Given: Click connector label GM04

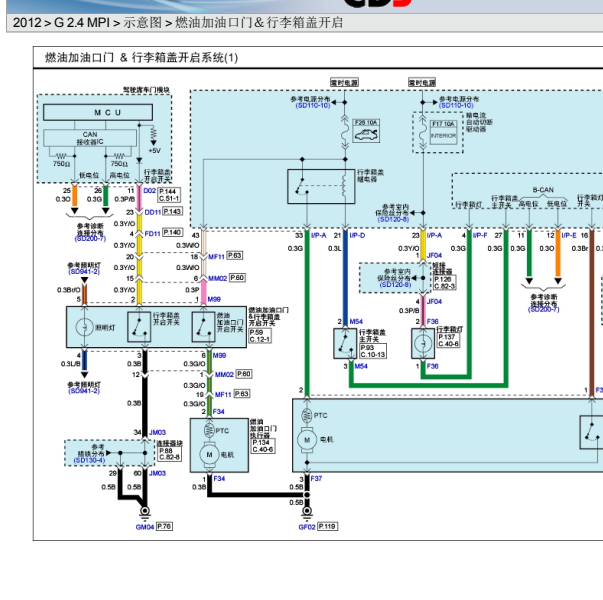Looking at the screenshot, I should [145, 527].
